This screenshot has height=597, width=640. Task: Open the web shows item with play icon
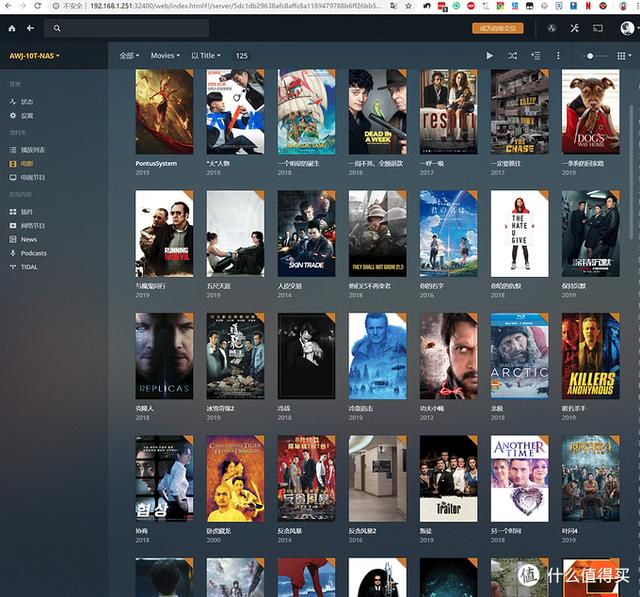27,226
